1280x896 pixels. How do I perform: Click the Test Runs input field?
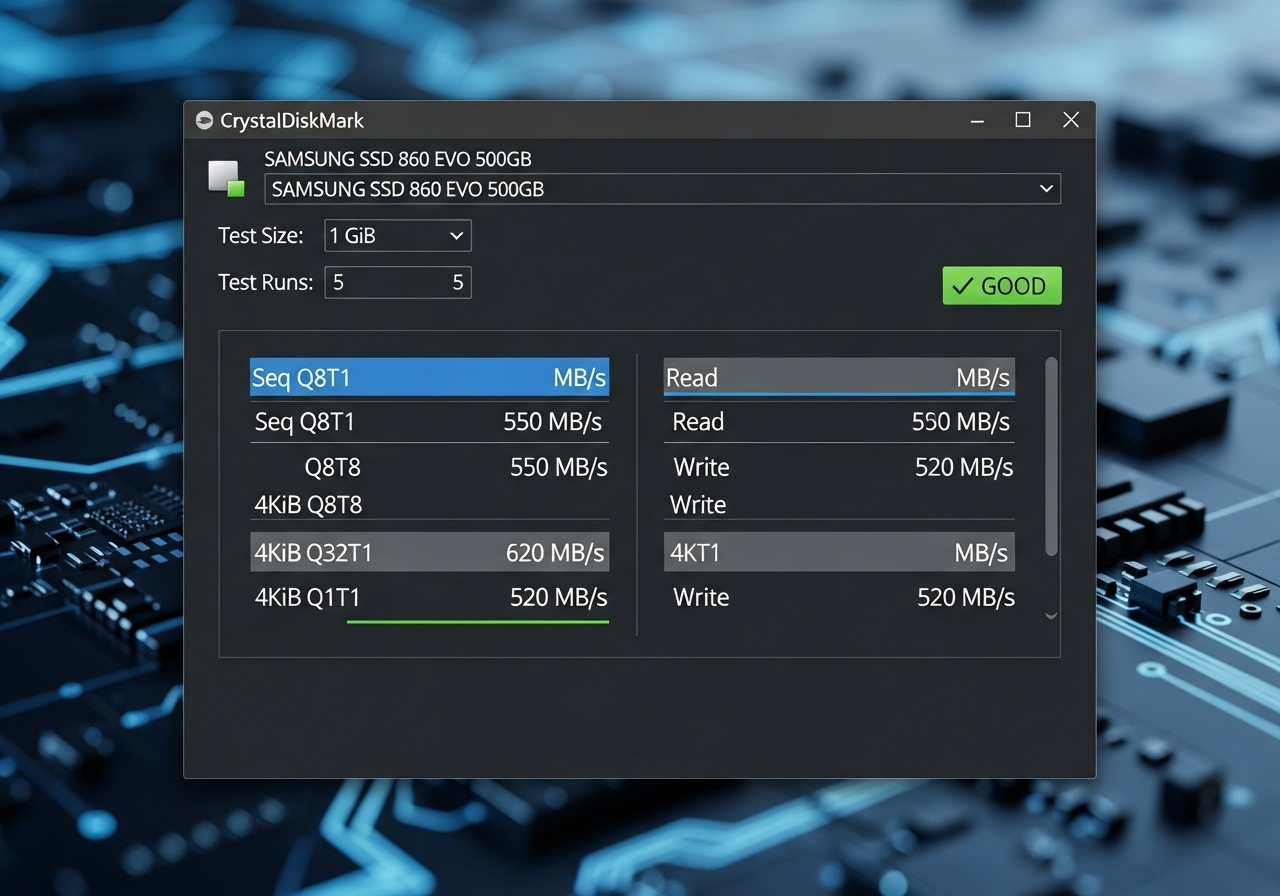397,283
